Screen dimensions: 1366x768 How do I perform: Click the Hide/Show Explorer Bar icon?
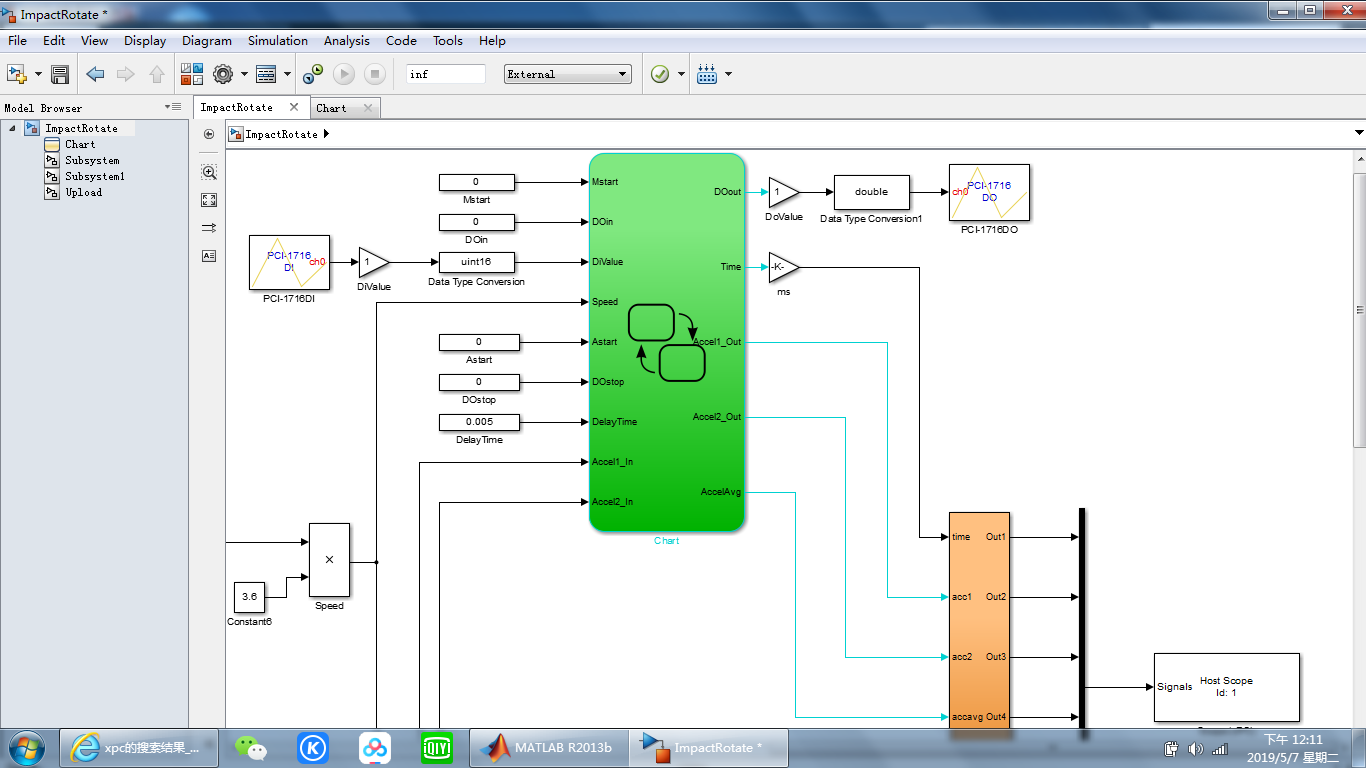tap(209, 134)
